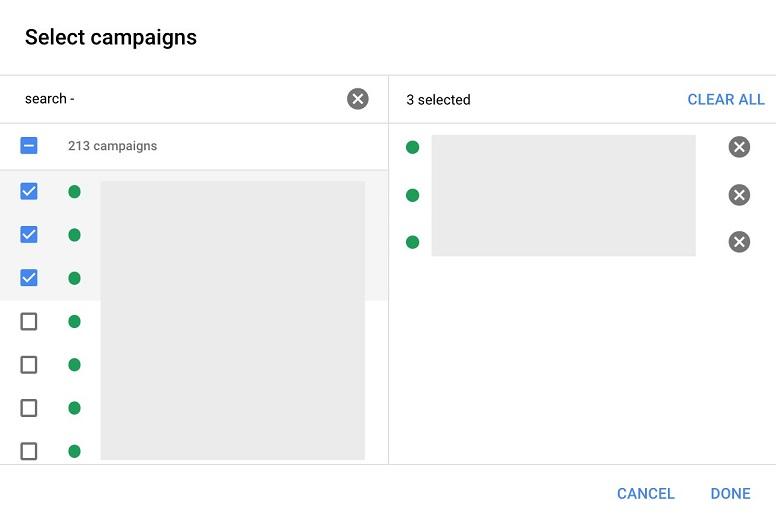Uncheck the first campaign checkbox
Image resolution: width=776 pixels, height=518 pixels.
click(x=29, y=191)
